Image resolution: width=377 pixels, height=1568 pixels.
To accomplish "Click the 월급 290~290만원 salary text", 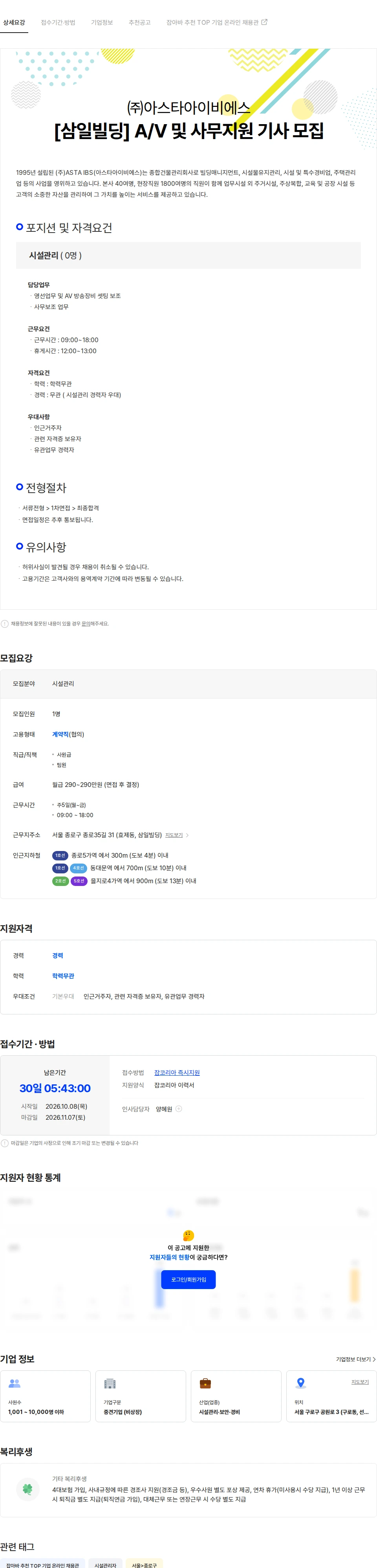I will pos(95,785).
